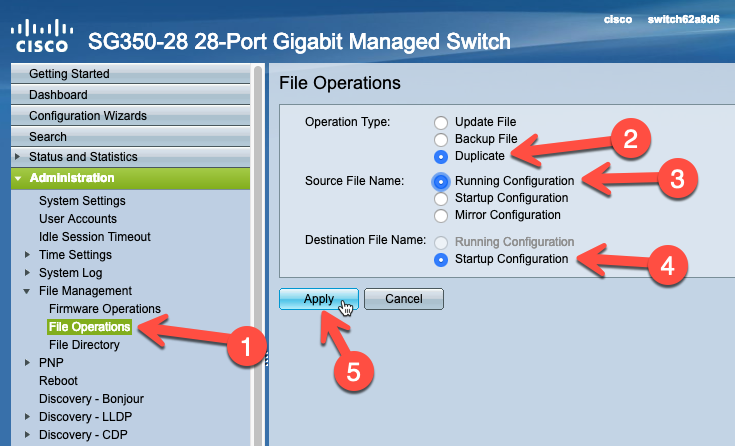The image size is (735, 446).
Task: Select the Update File operation type
Action: [441, 122]
